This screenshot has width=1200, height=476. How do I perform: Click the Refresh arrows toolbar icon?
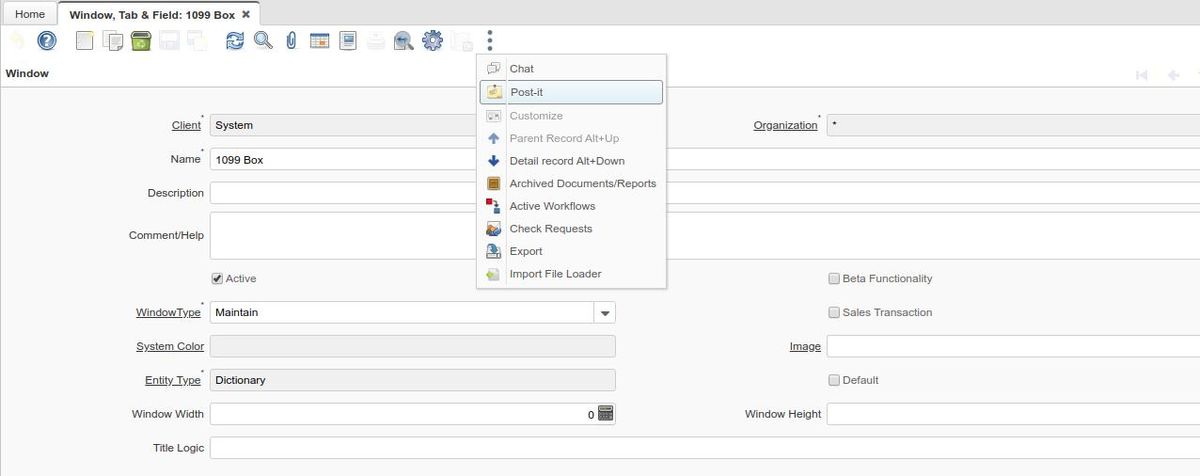[x=235, y=41]
